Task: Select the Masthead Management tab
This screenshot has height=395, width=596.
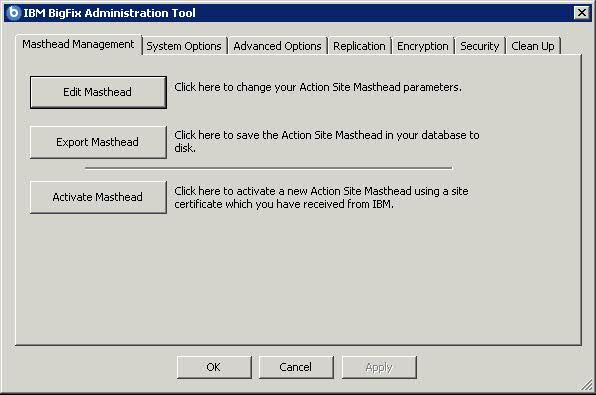Action: [x=78, y=45]
